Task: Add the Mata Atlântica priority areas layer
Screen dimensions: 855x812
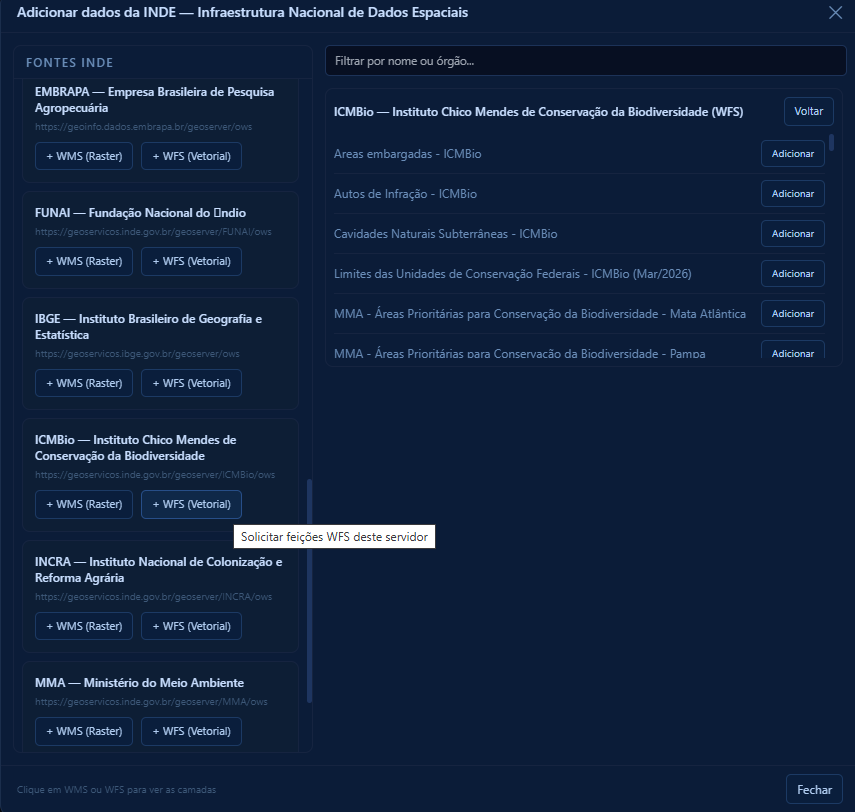Action: coord(792,314)
